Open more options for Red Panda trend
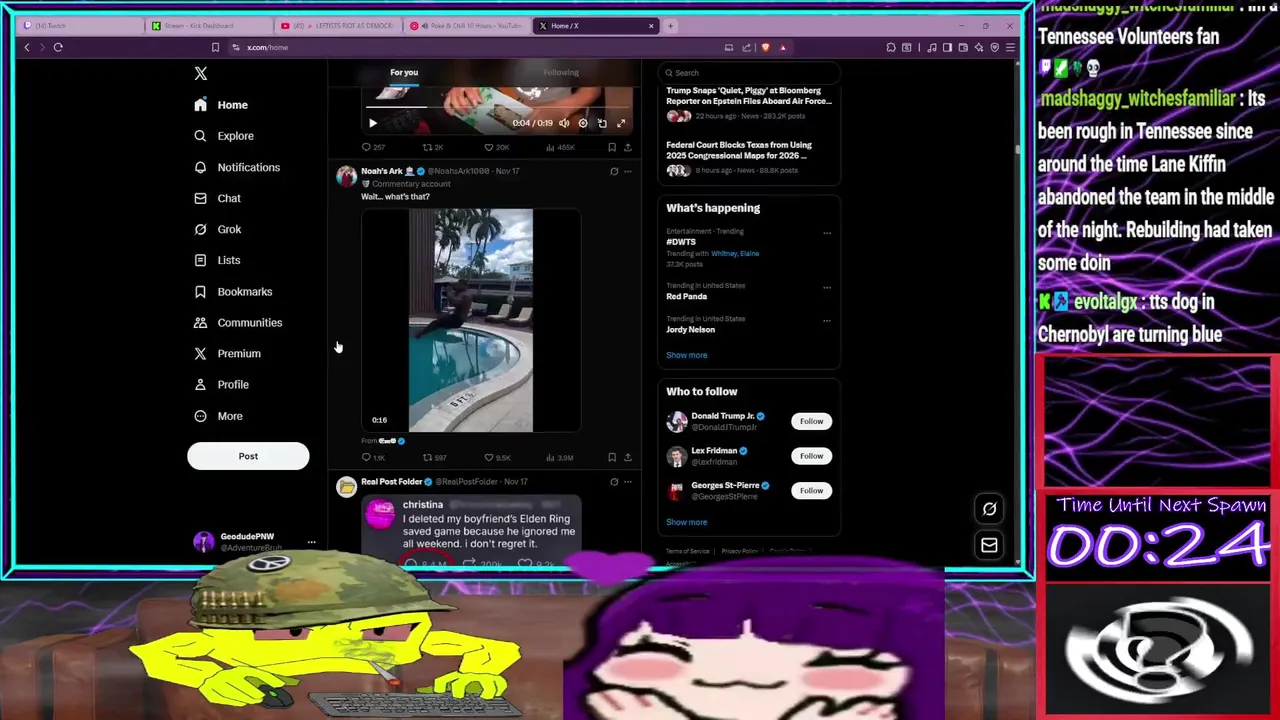This screenshot has width=1280, height=720. [827, 287]
